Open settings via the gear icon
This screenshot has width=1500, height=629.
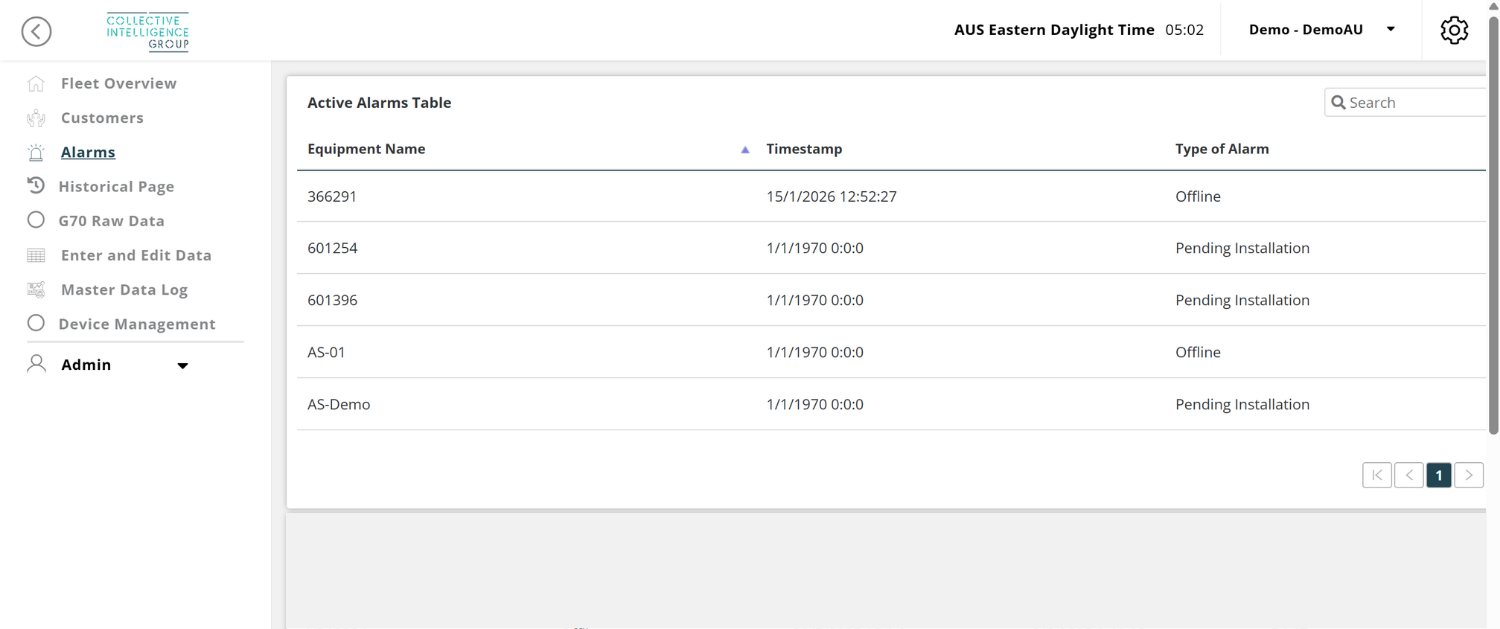1454,30
